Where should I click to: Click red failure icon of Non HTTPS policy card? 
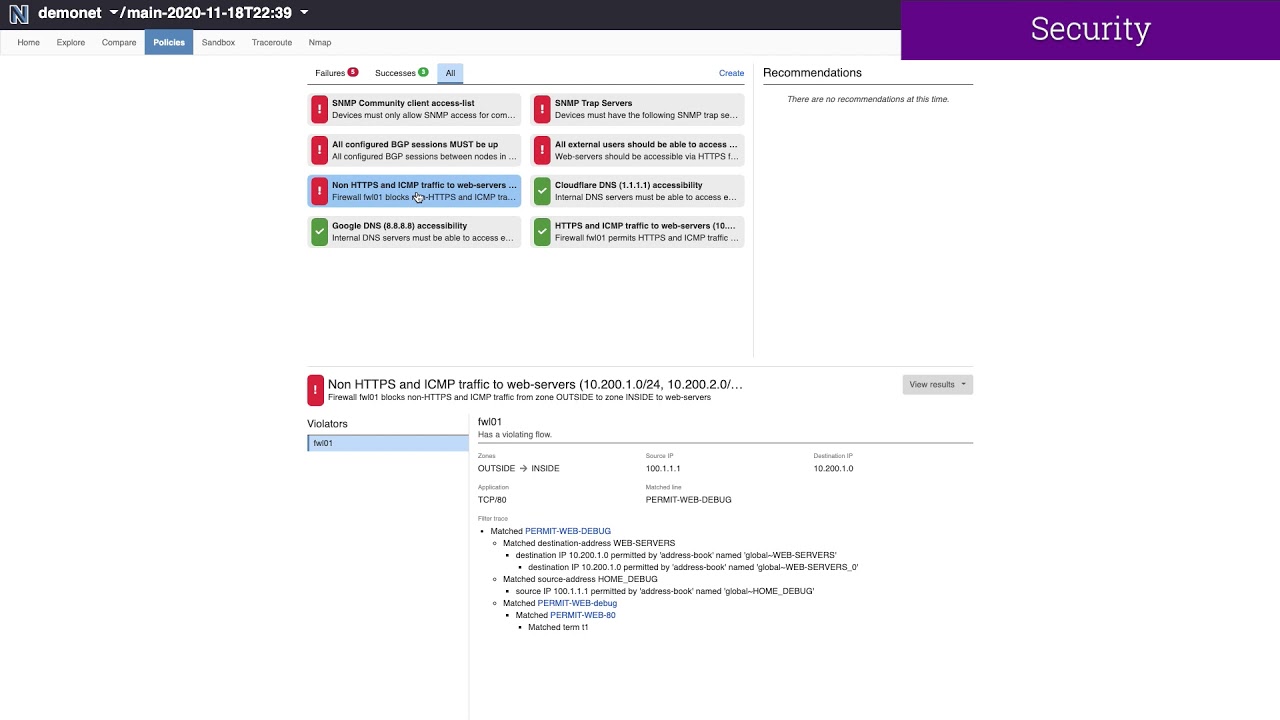tap(319, 191)
